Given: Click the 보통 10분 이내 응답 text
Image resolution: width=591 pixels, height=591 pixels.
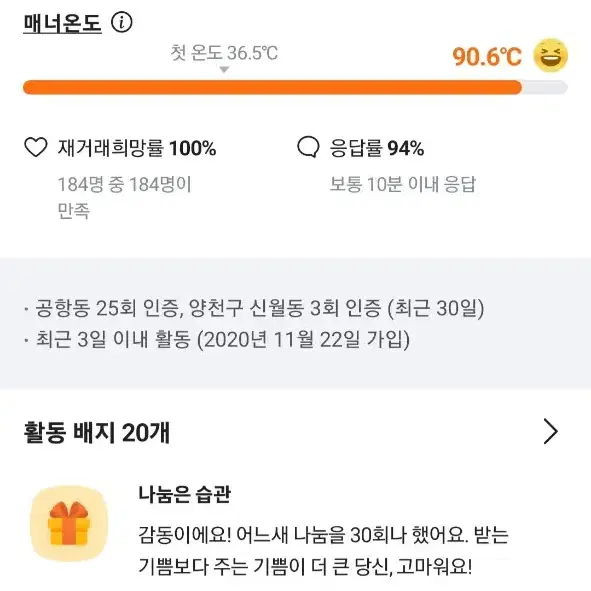Looking at the screenshot, I should (x=403, y=184).
